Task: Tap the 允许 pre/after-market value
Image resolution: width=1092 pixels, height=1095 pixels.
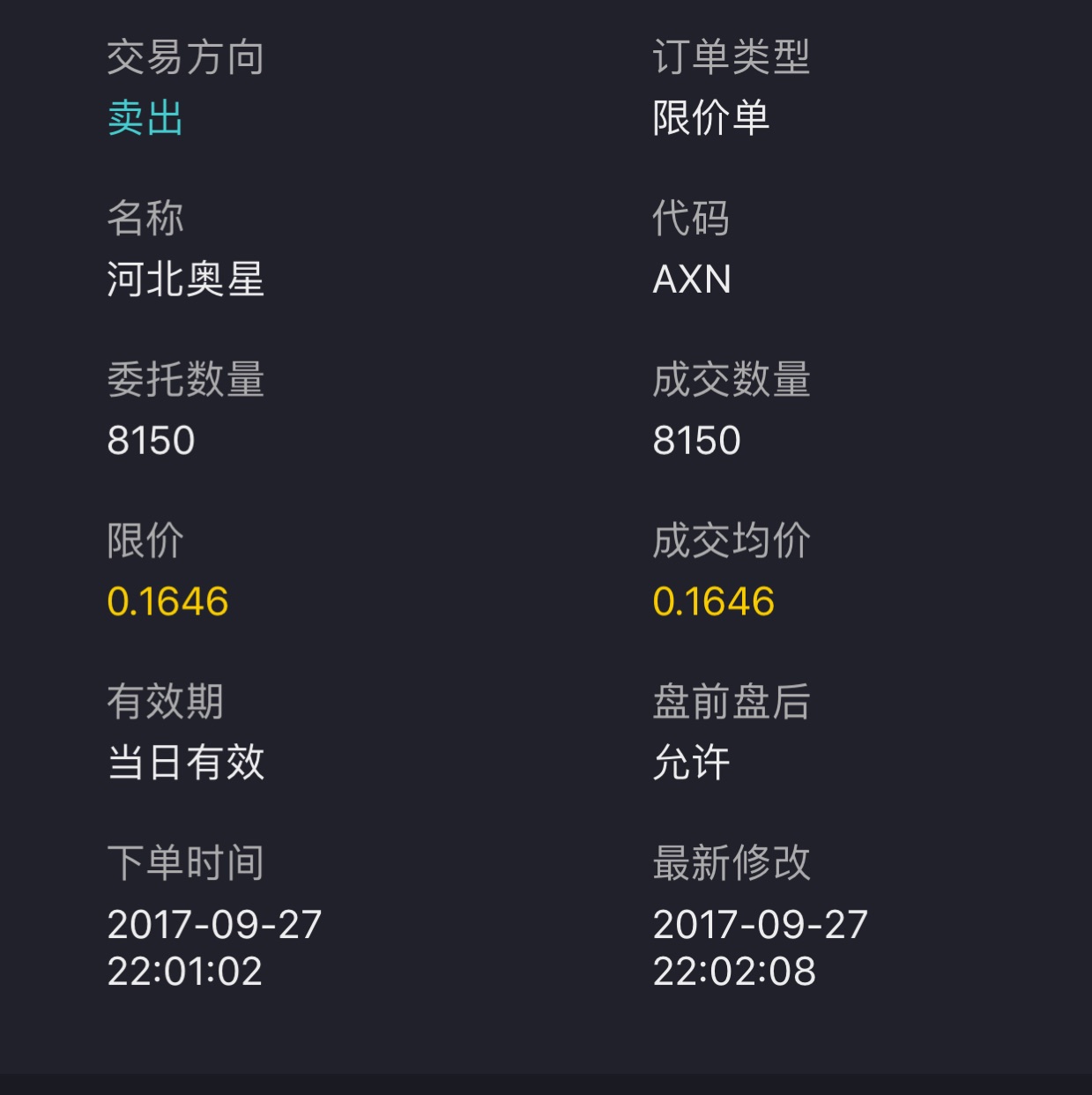Action: pos(692,763)
